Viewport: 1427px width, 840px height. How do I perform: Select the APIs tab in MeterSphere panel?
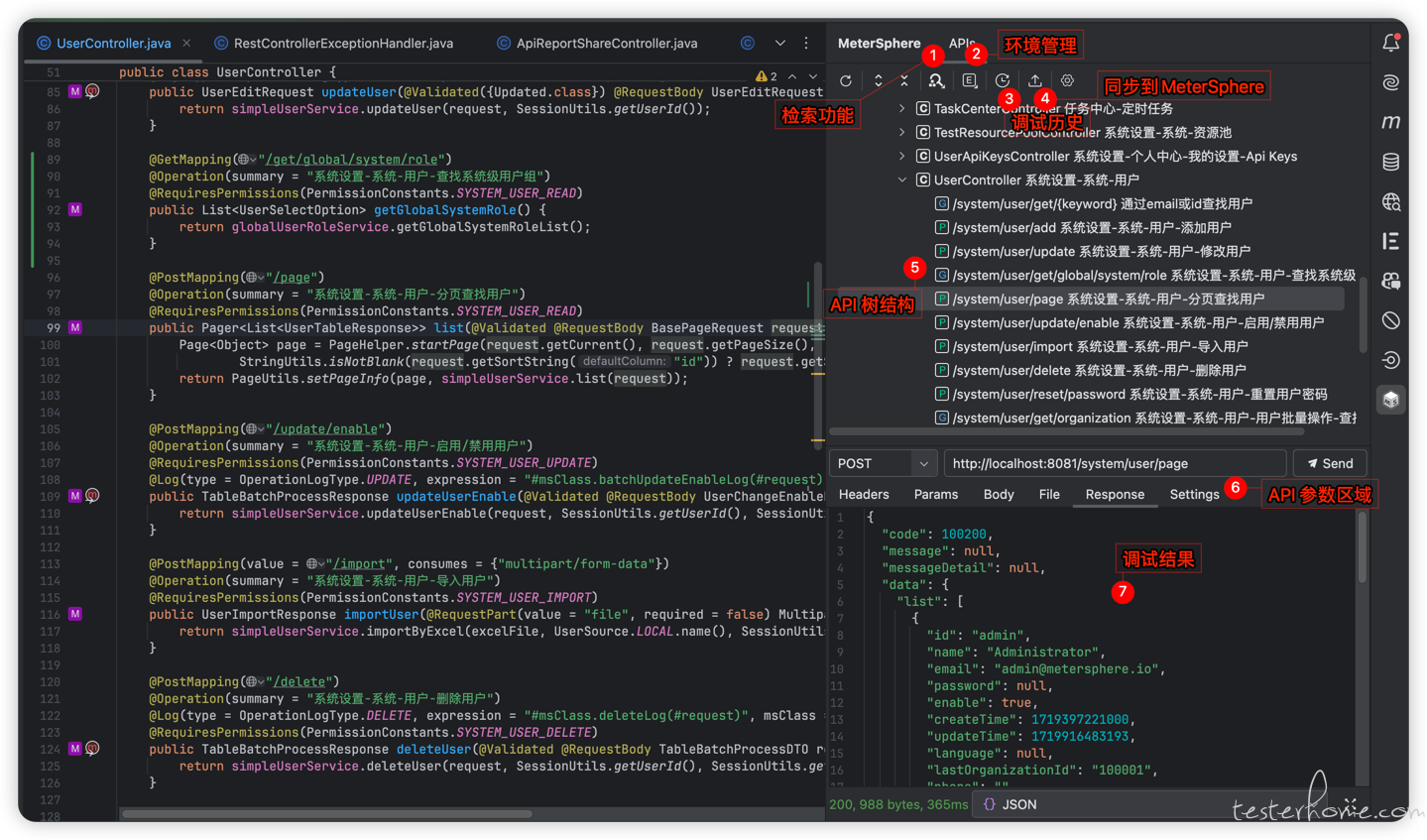pos(961,43)
